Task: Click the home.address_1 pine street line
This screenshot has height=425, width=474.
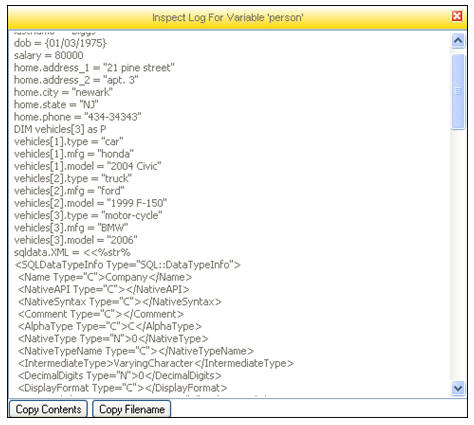Action: tap(94, 68)
